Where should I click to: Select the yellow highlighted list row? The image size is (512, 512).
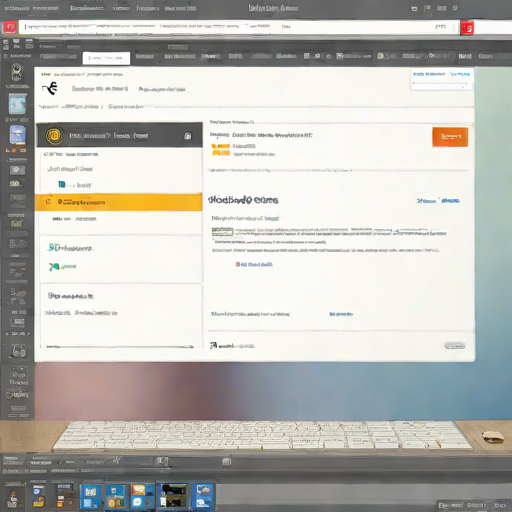pyautogui.click(x=119, y=202)
